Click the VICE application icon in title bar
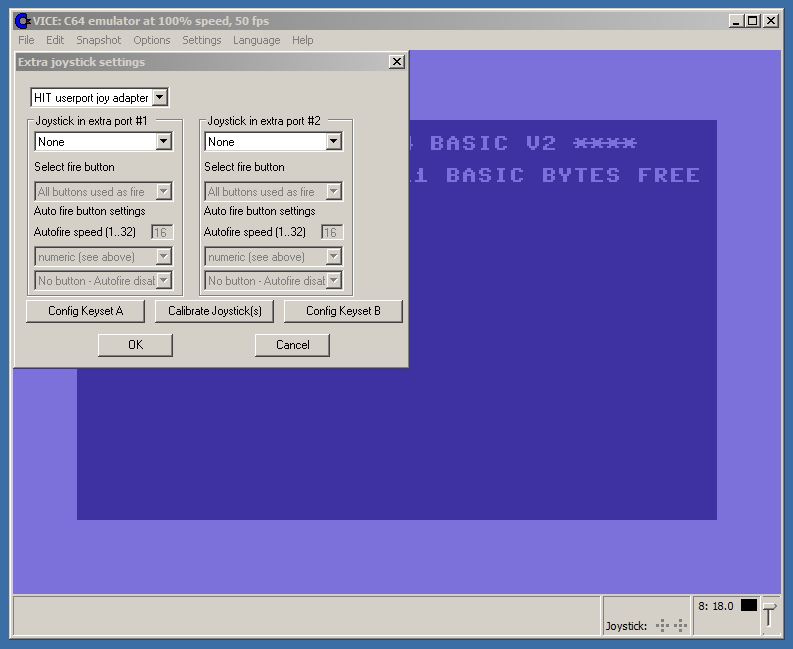The height and width of the screenshot is (649, 793). pyautogui.click(x=22, y=20)
